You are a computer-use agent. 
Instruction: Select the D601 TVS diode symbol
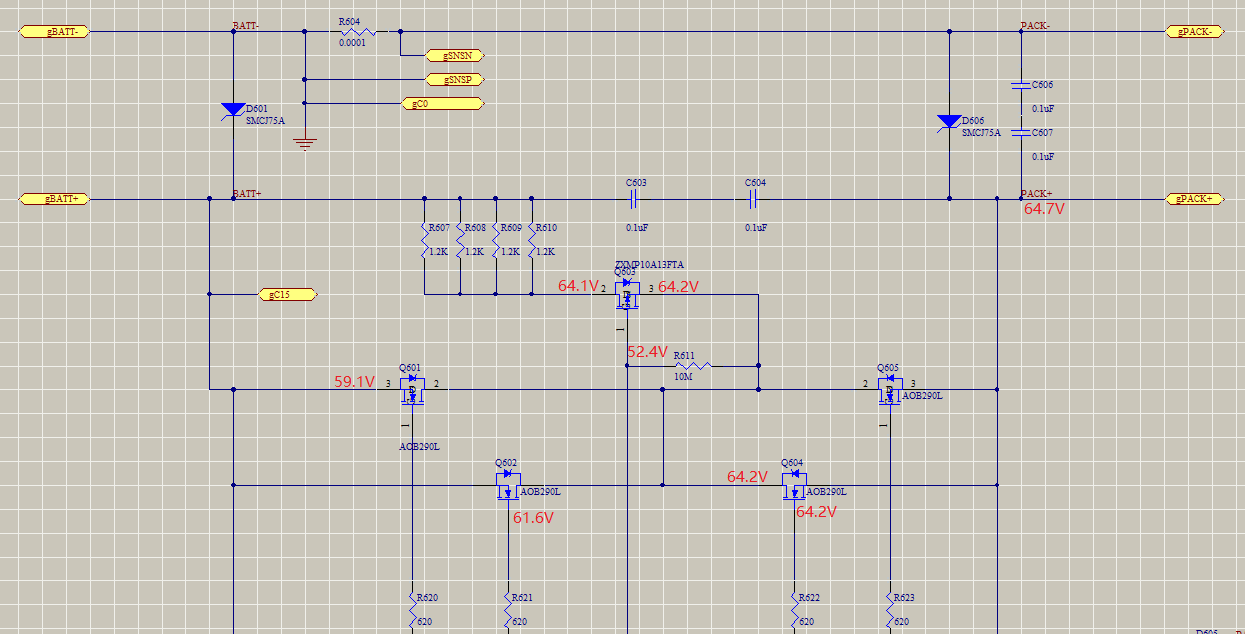click(233, 110)
